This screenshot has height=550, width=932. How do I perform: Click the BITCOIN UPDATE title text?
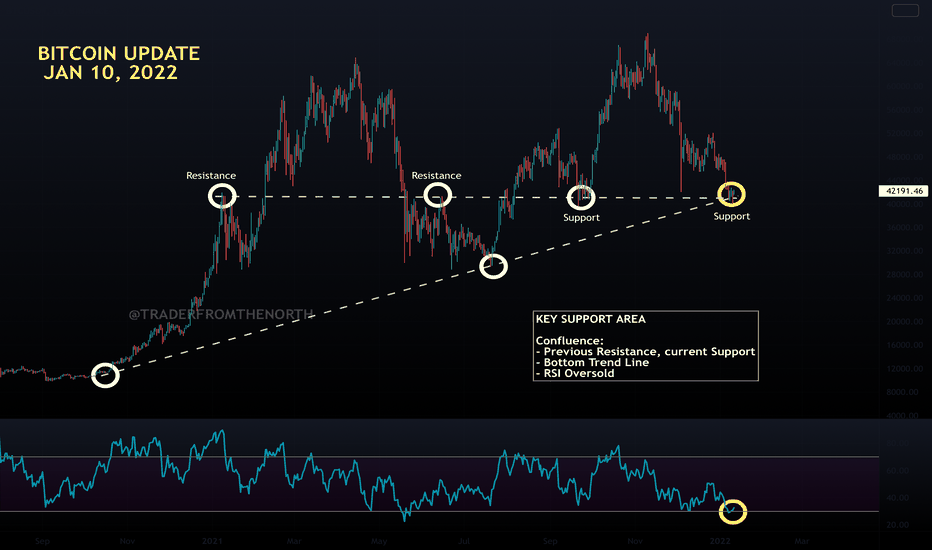[119, 54]
